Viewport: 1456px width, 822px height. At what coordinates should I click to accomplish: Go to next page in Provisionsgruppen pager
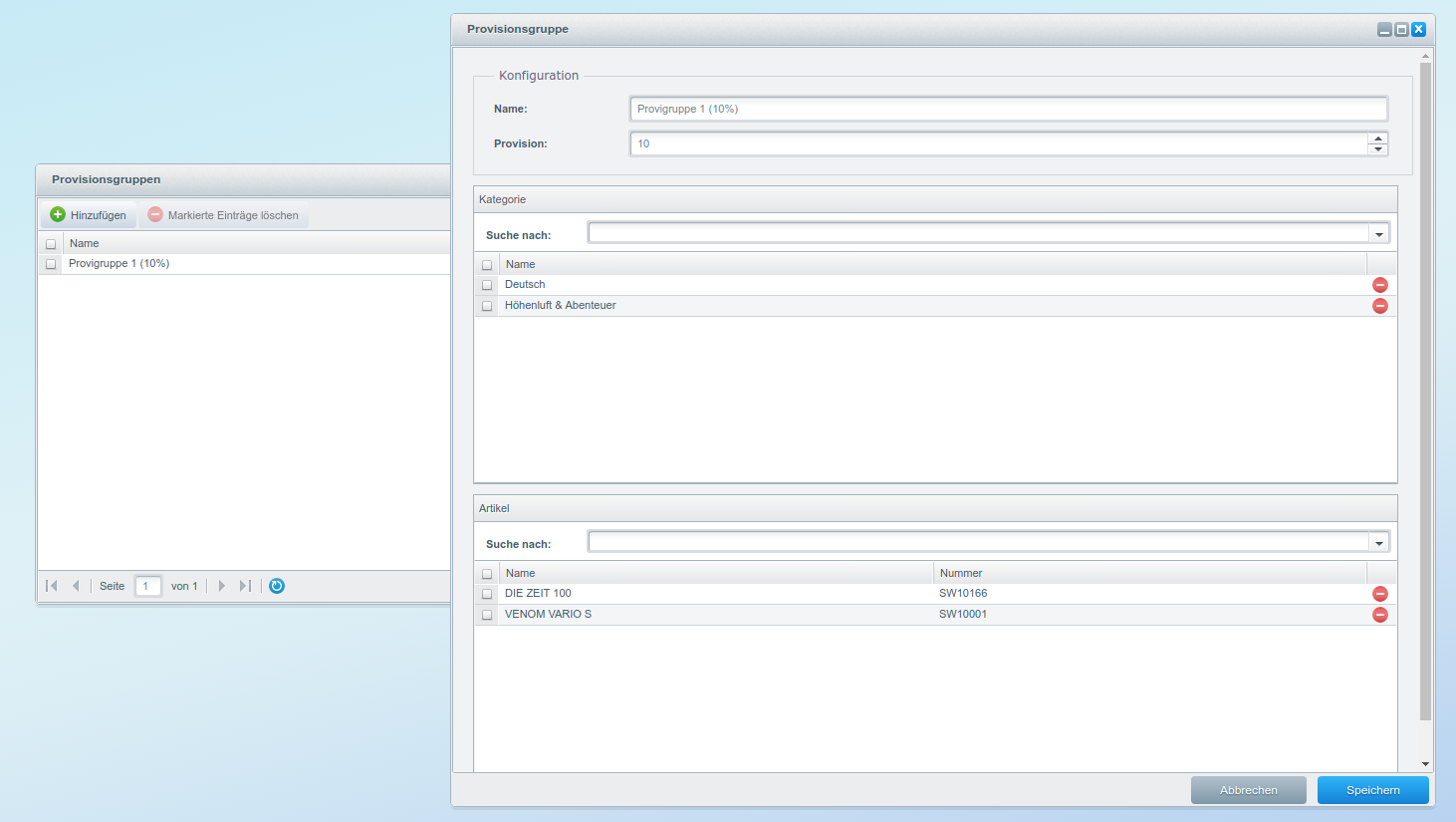tap(222, 586)
